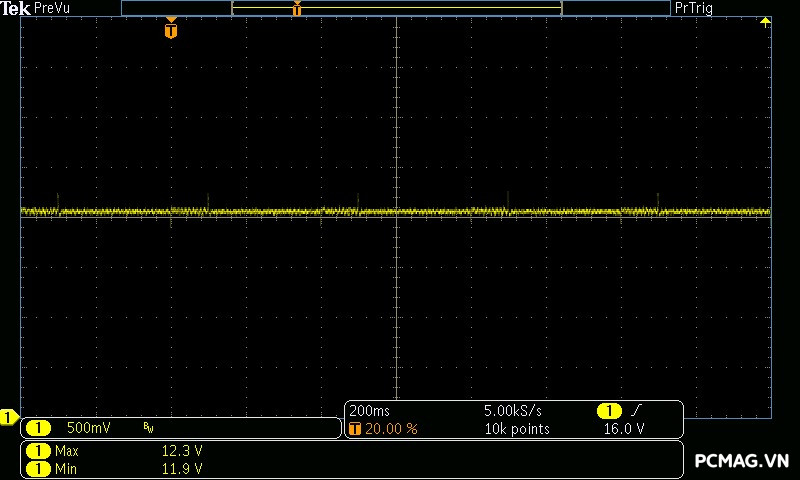The width and height of the screenshot is (800, 480).
Task: Select the 5.00kS/s sample rate readout
Action: (x=512, y=411)
